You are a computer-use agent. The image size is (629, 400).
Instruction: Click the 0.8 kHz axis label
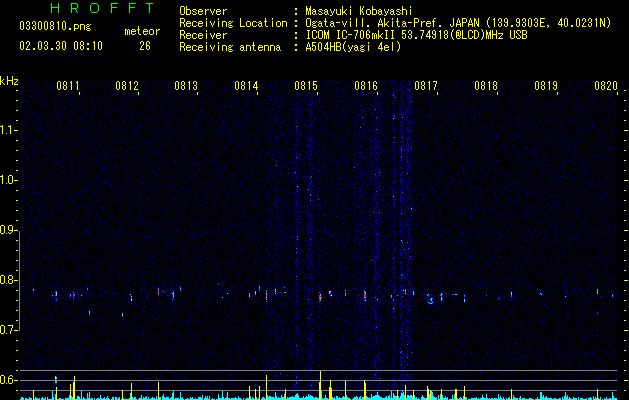coord(8,280)
